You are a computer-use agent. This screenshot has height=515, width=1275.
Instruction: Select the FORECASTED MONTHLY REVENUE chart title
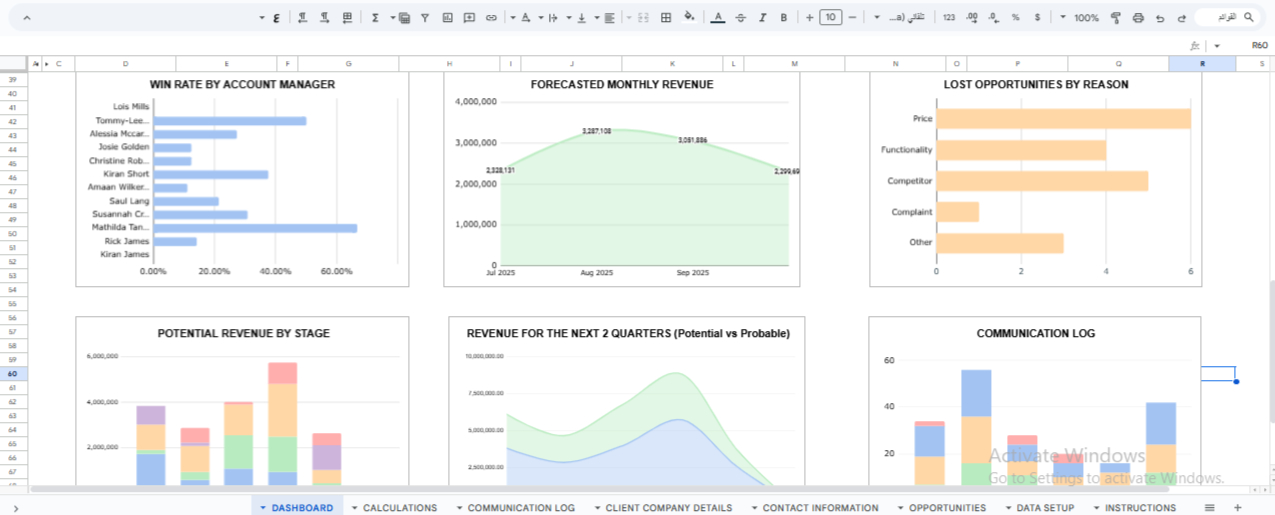pos(622,85)
